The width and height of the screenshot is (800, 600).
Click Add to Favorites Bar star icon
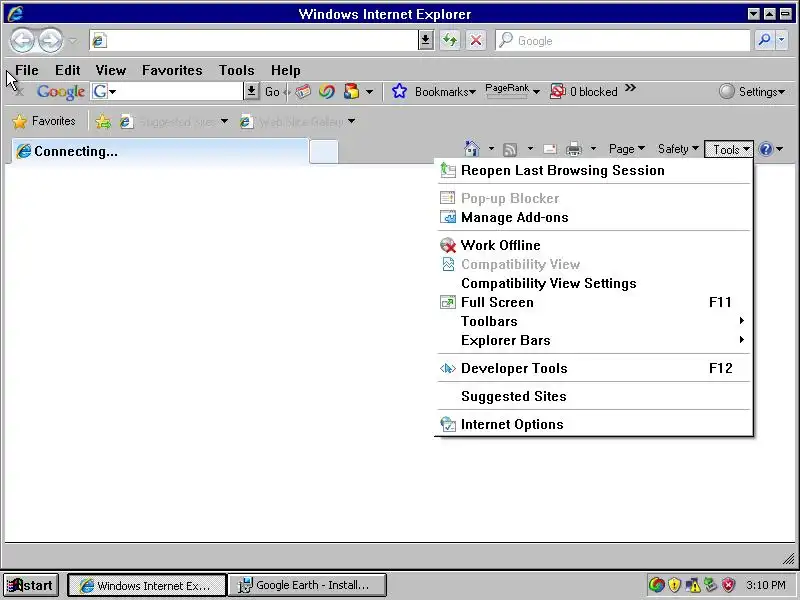point(103,121)
